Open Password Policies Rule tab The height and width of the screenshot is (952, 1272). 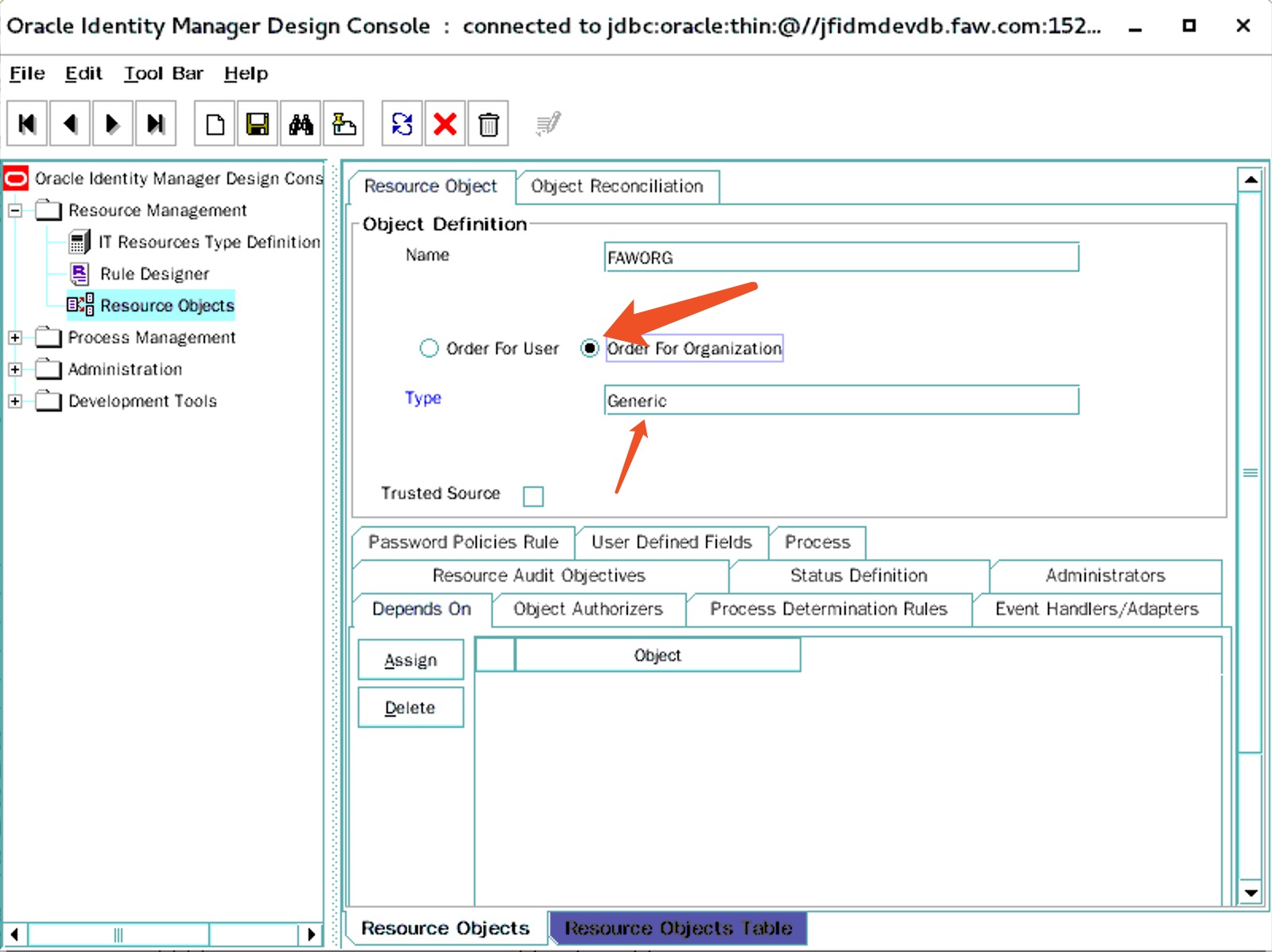(463, 542)
